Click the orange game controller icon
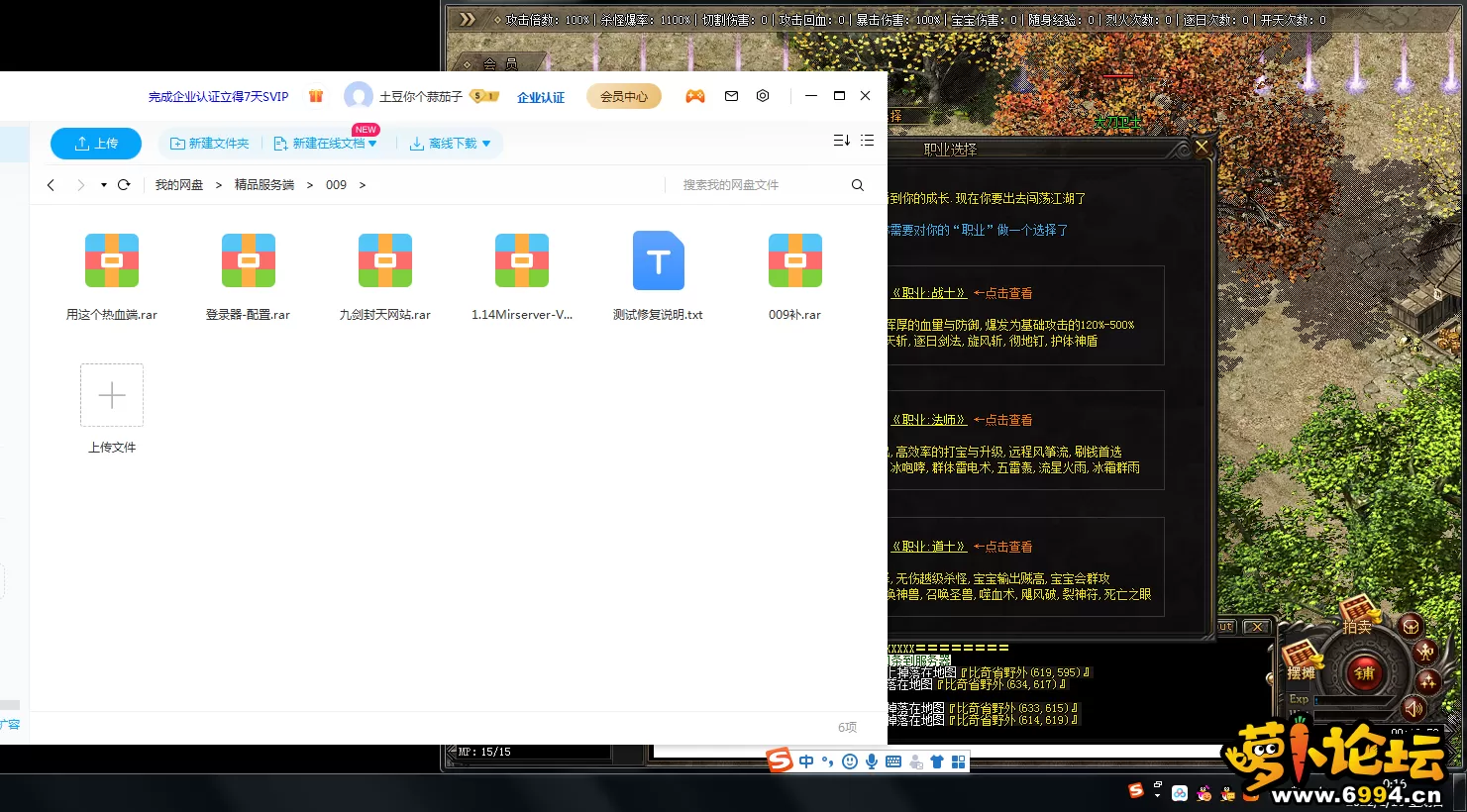 tap(695, 96)
